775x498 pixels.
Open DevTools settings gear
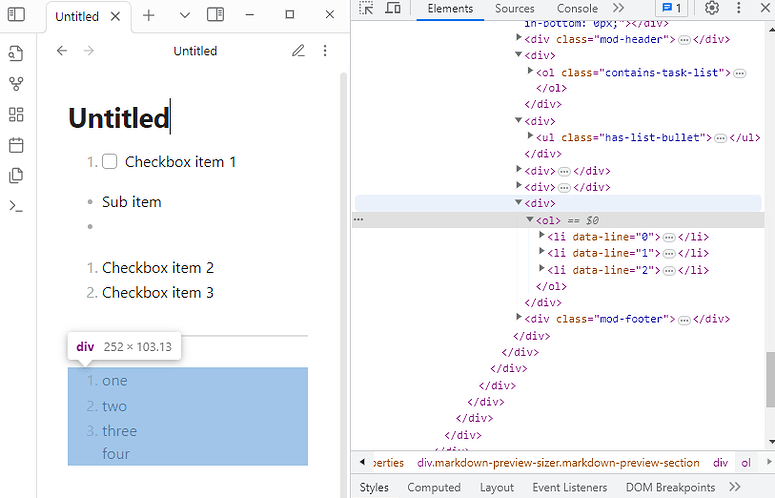(x=712, y=8)
